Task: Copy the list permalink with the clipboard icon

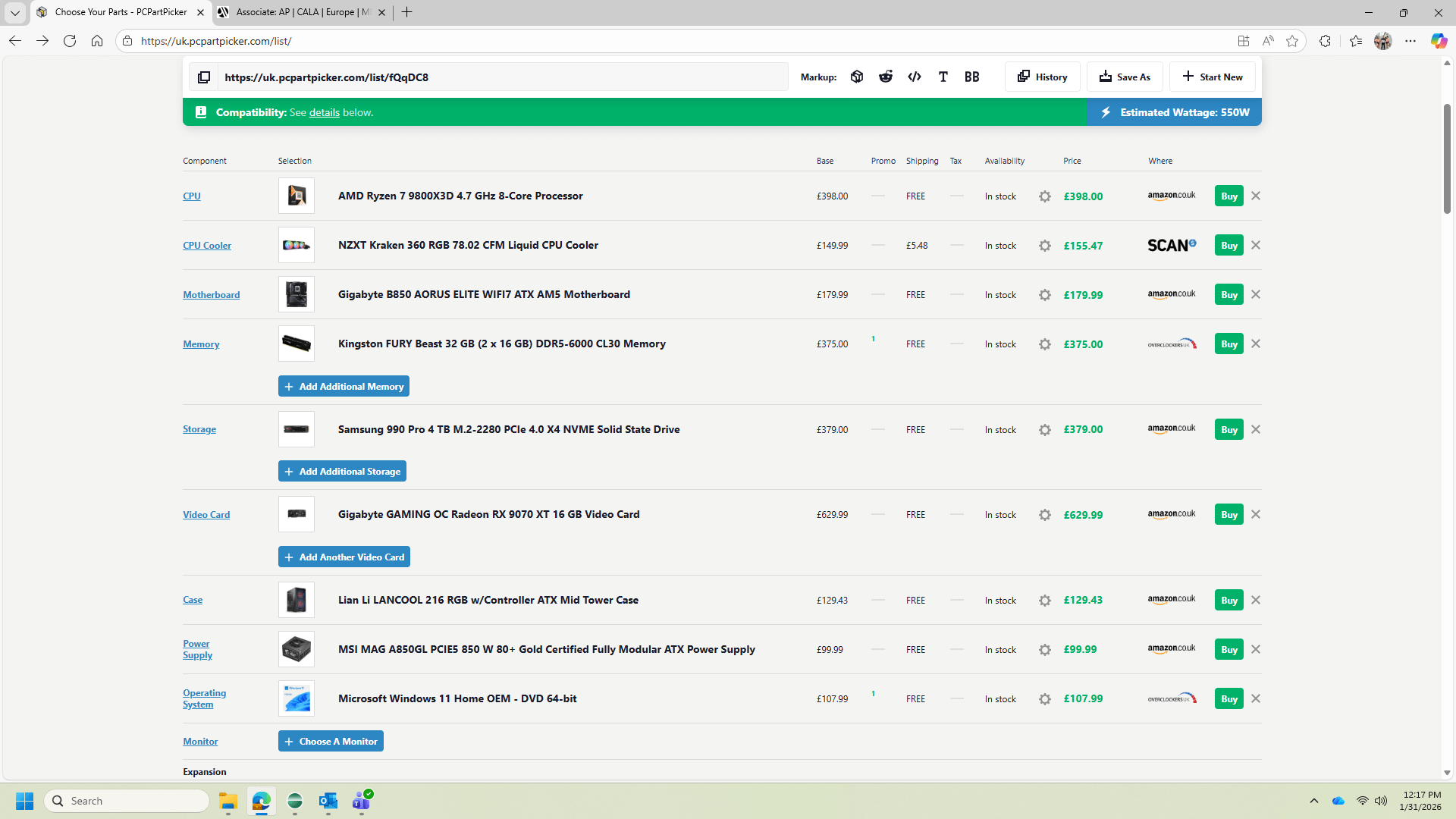Action: (x=204, y=77)
